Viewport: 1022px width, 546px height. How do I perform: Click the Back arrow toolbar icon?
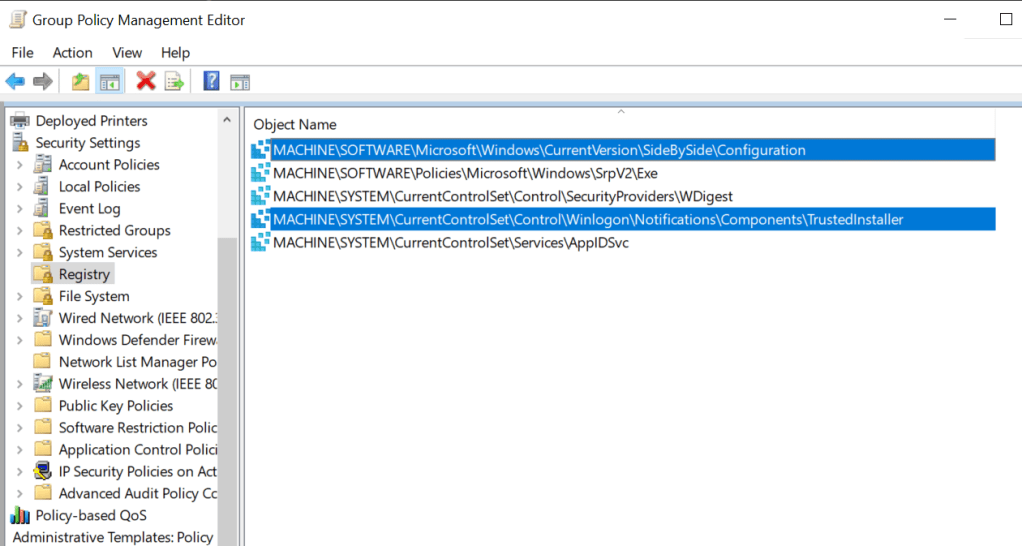[x=15, y=82]
